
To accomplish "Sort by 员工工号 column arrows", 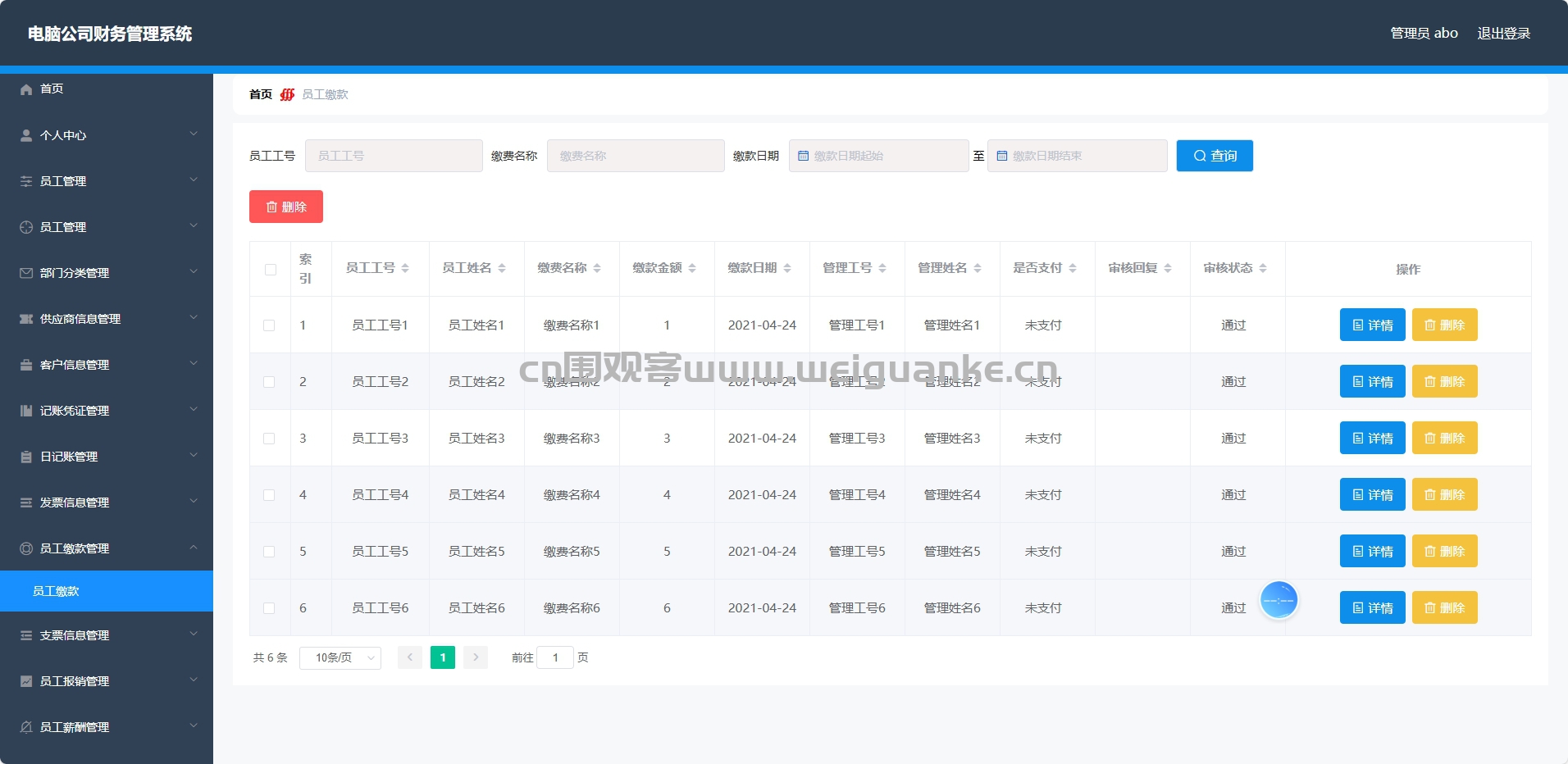I will (x=405, y=268).
